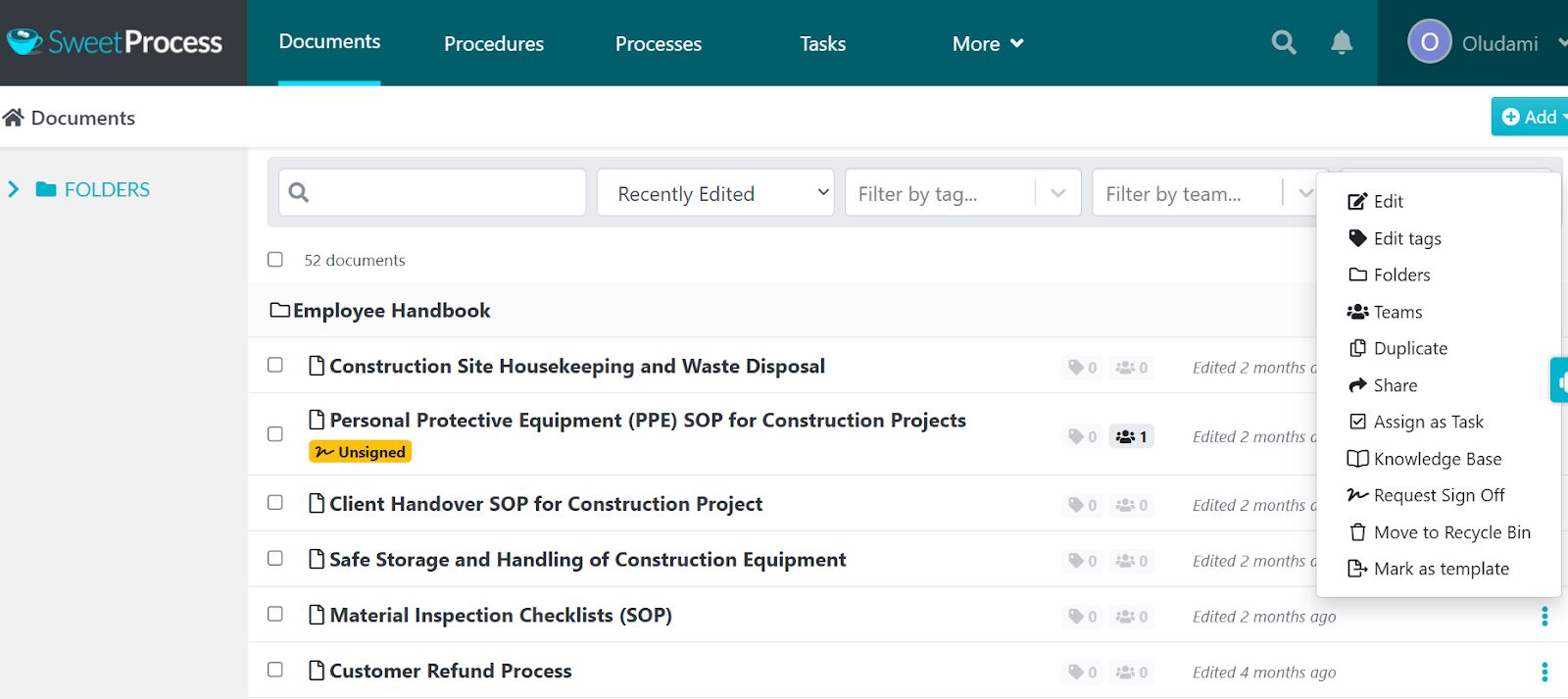
Task: Check the Personal Protective Equipment SOP row
Action: (x=275, y=433)
